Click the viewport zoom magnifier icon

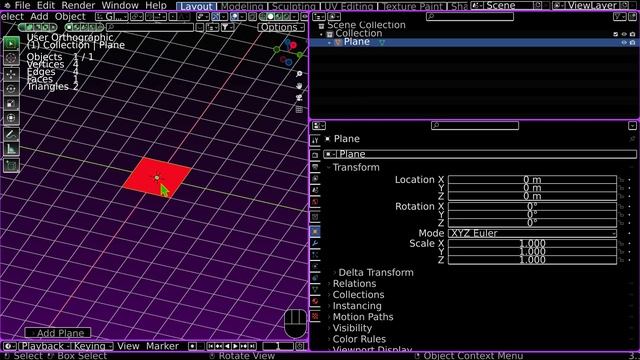tap(299, 74)
